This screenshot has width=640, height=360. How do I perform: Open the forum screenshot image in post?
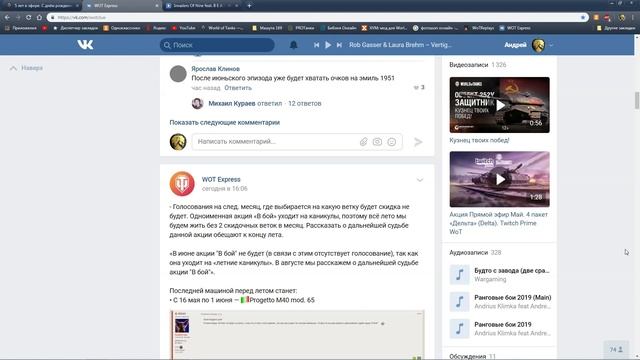click(x=297, y=335)
